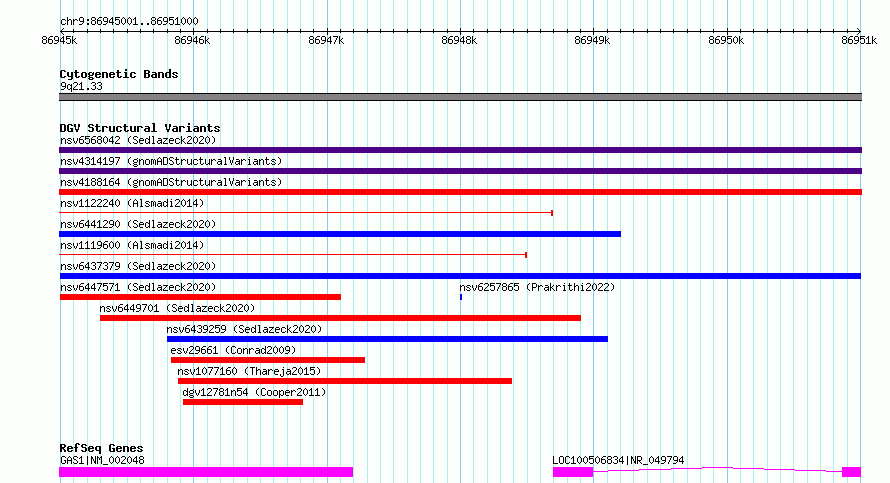This screenshot has height=483, width=890.
Task: Click the small nsv6257865 (Prakrithi2022) blue marker
Action: [x=461, y=297]
